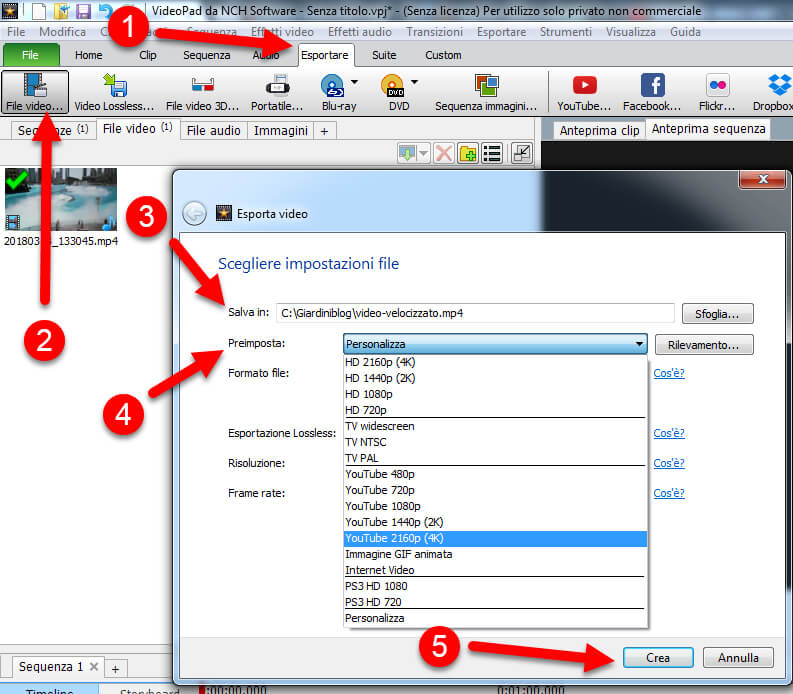Open the Strumenti menu

tap(565, 32)
